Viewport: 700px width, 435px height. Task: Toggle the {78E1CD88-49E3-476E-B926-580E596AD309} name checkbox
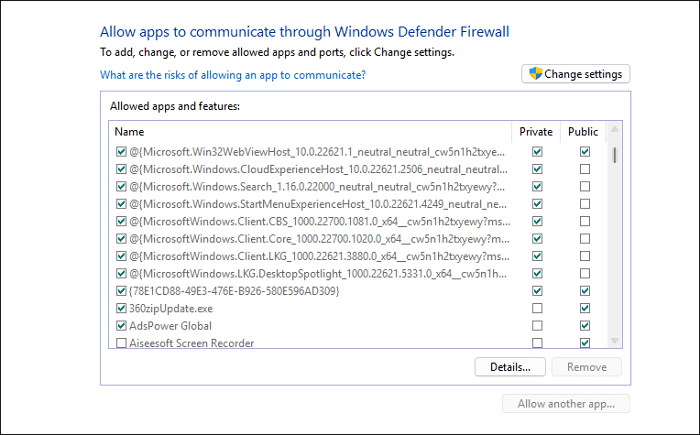point(121,291)
